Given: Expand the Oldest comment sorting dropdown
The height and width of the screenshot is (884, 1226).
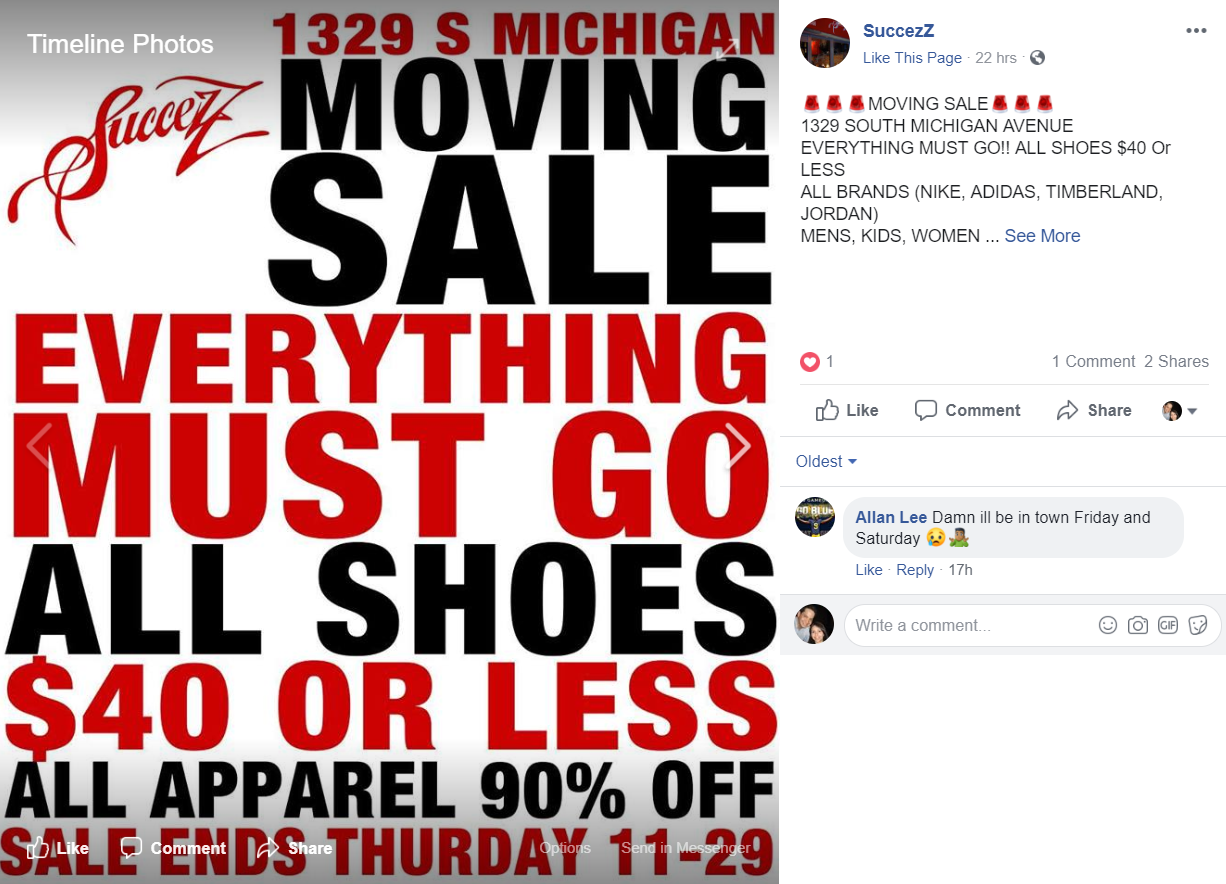Looking at the screenshot, I should tap(826, 461).
